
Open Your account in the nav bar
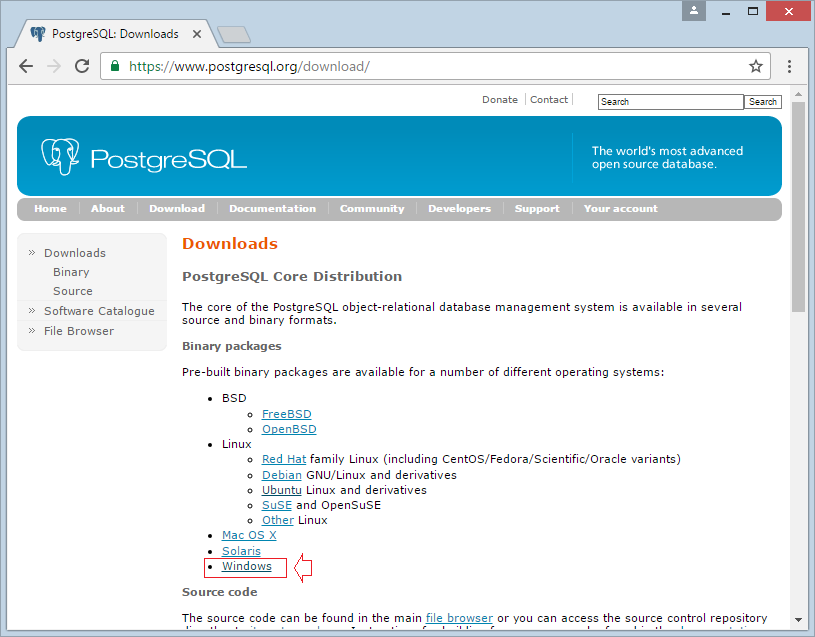(621, 208)
